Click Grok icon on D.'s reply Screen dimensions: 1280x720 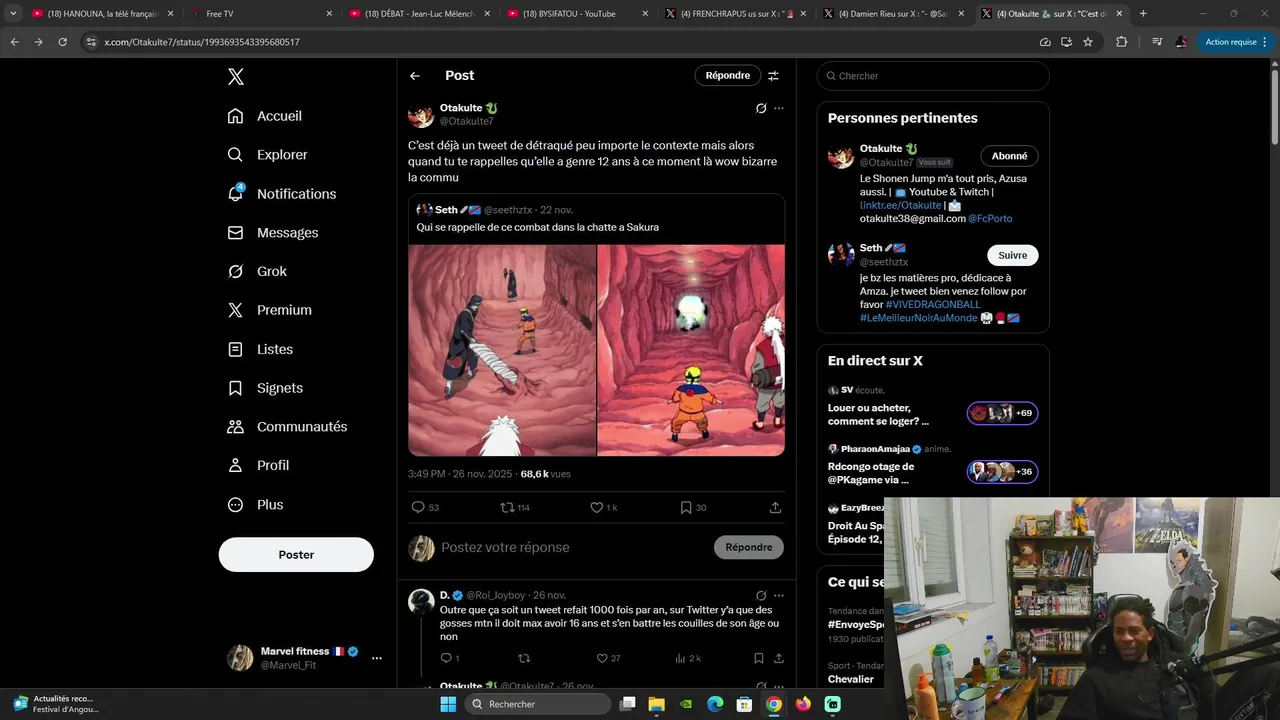point(761,595)
